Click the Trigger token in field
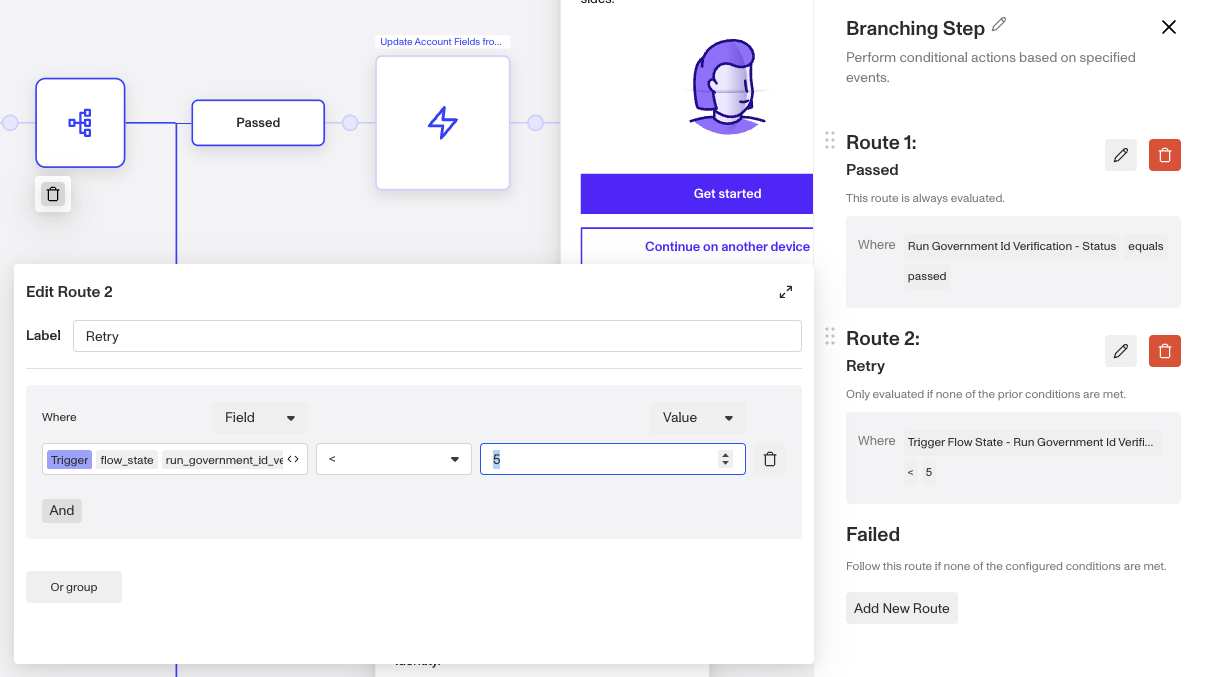The width and height of the screenshot is (1207, 677). pos(69,460)
